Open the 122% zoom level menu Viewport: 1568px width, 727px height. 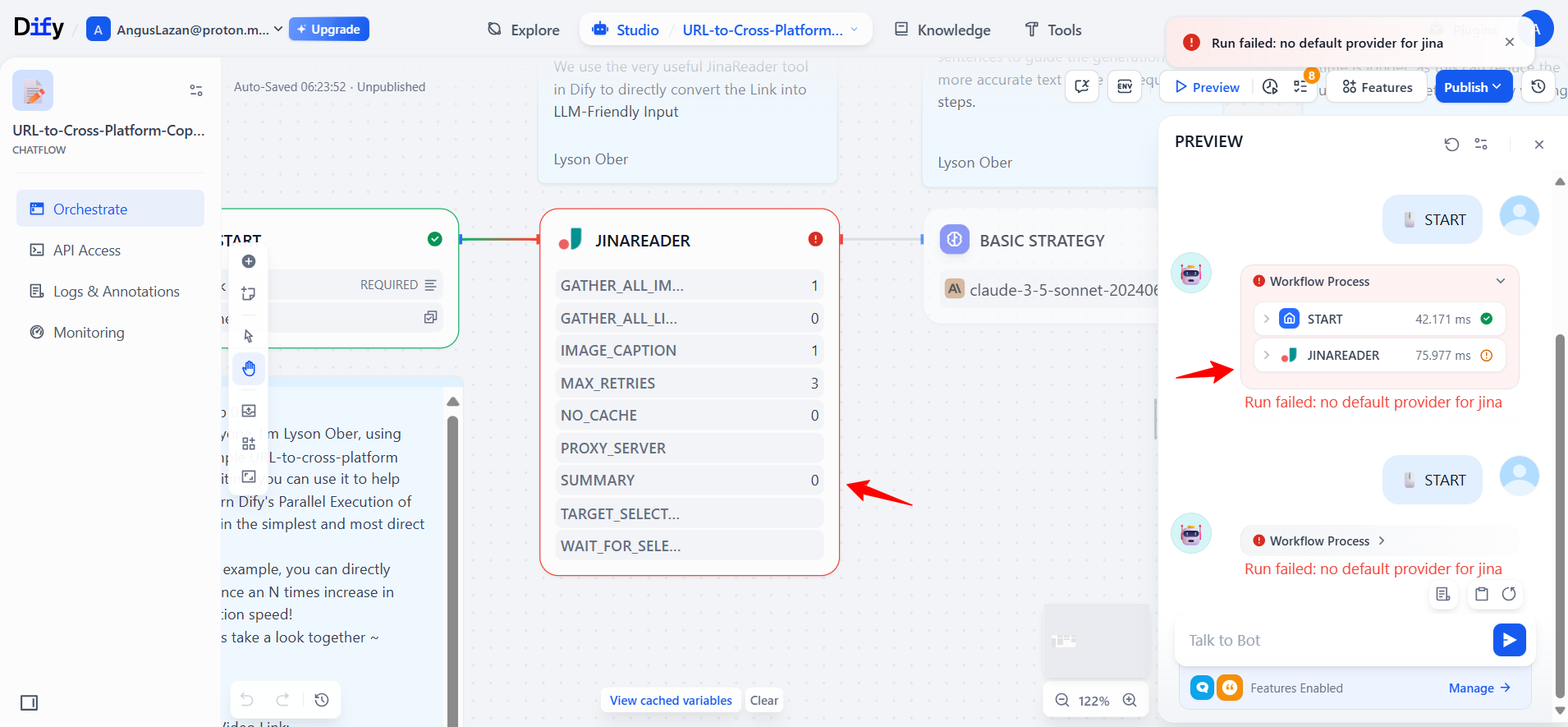tap(1094, 701)
